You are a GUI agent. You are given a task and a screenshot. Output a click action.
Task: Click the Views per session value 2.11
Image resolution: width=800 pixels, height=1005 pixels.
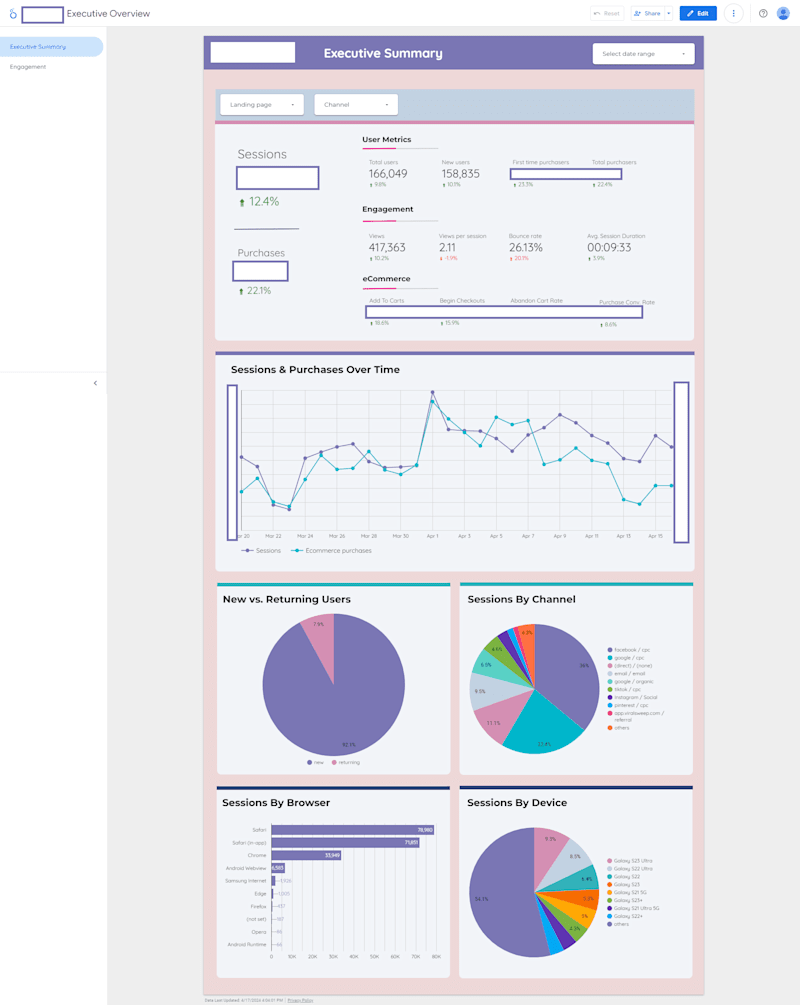(x=447, y=247)
